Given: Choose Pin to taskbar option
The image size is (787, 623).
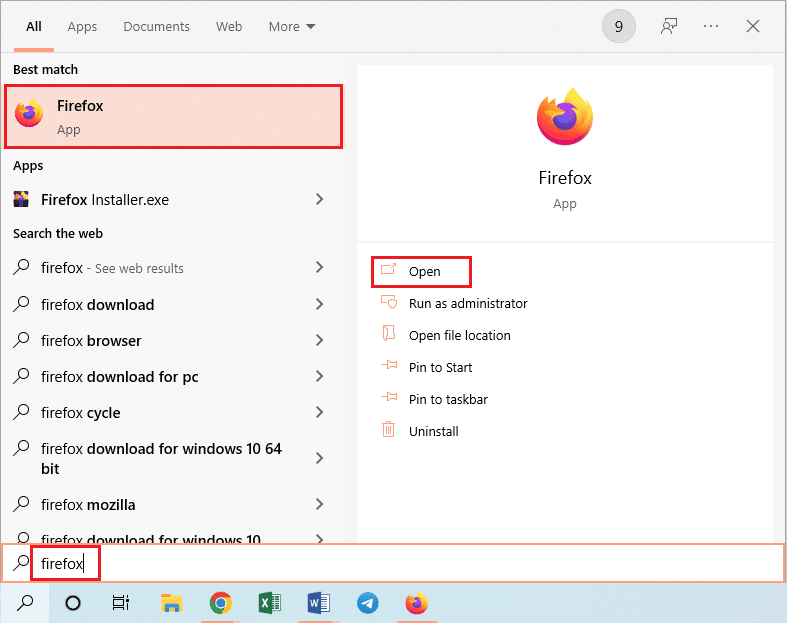Looking at the screenshot, I should click(447, 400).
